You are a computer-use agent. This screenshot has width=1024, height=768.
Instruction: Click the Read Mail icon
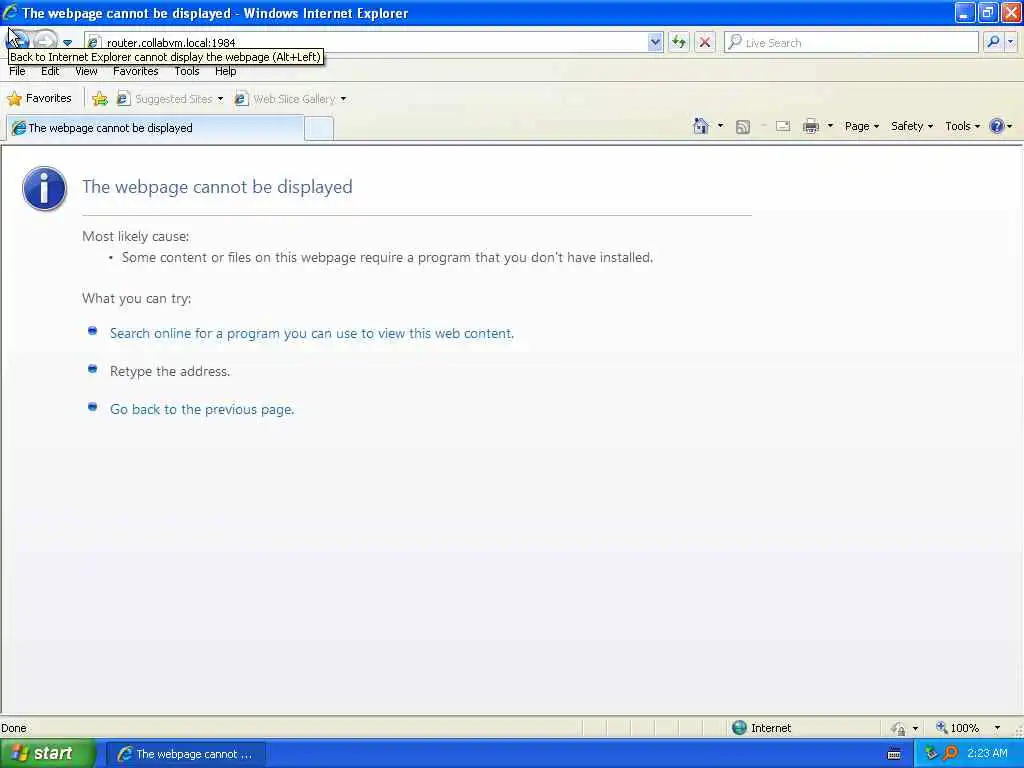tap(783, 127)
